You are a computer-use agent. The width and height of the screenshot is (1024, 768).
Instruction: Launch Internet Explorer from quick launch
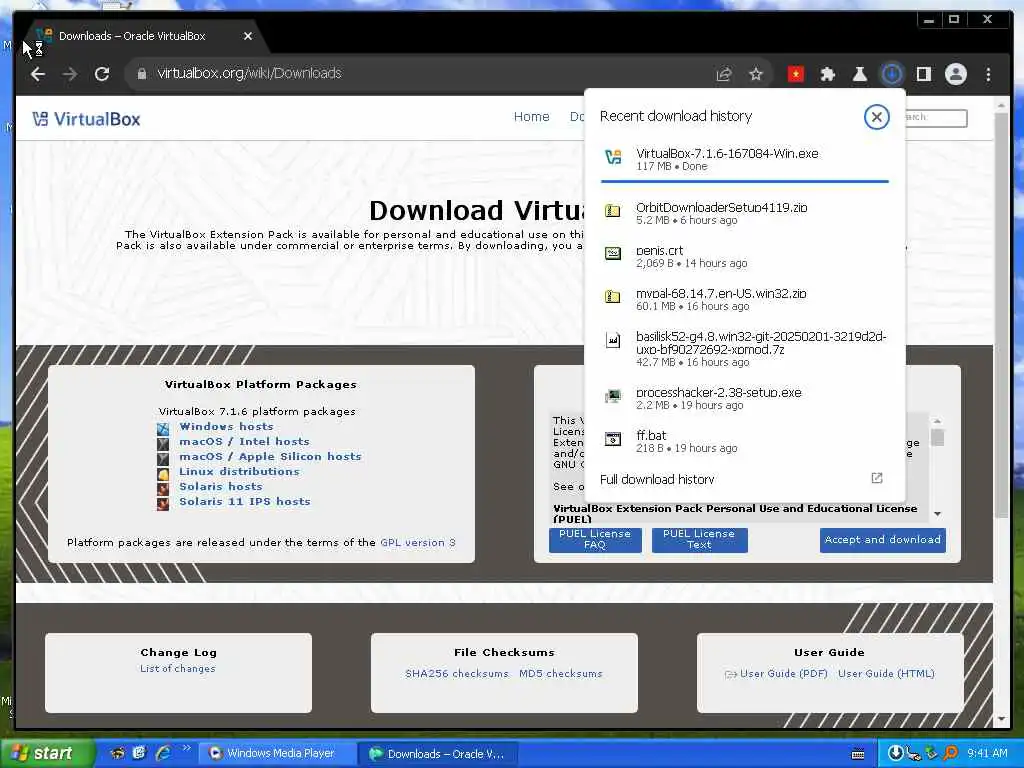(163, 753)
